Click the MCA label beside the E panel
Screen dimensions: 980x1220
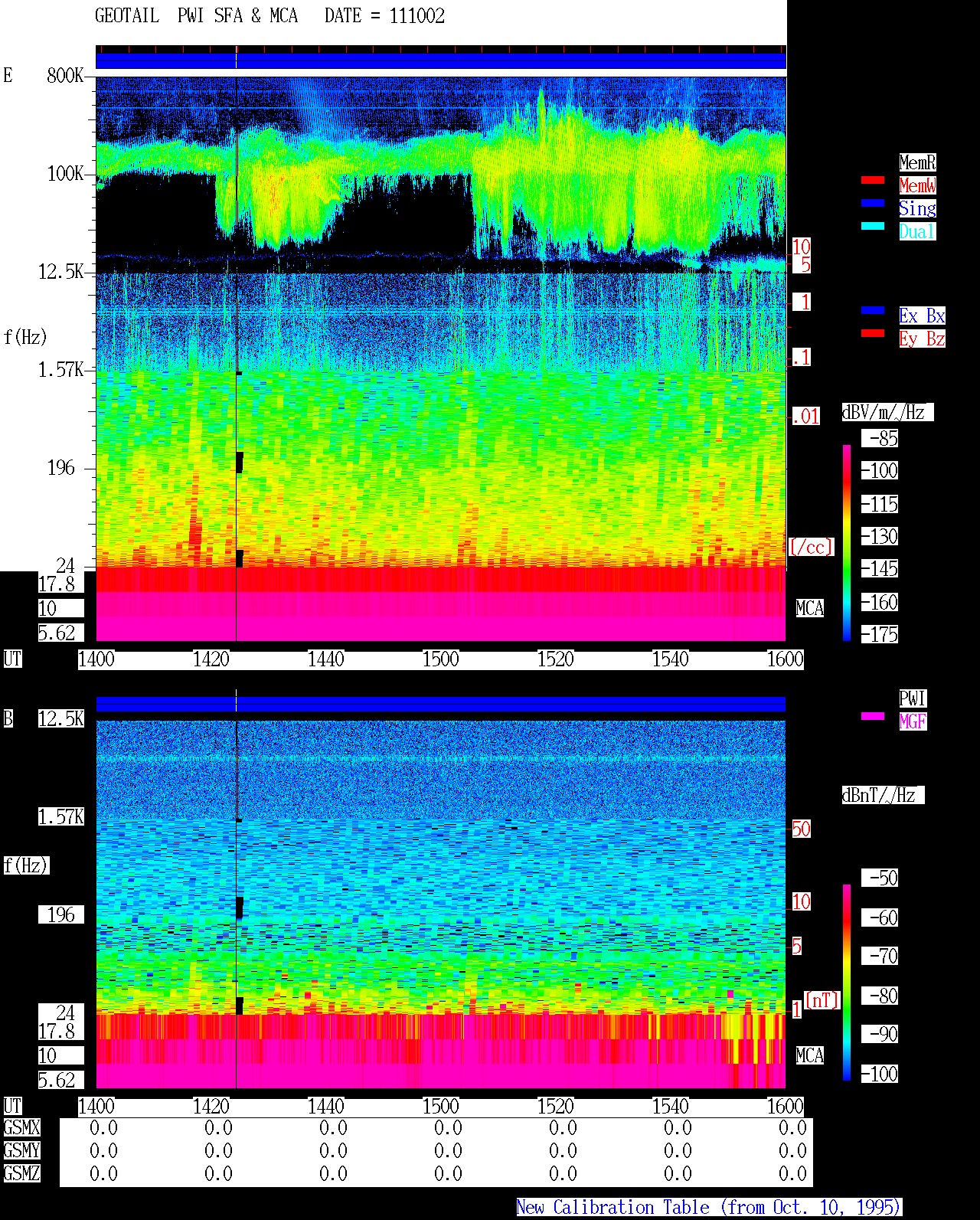tap(810, 609)
